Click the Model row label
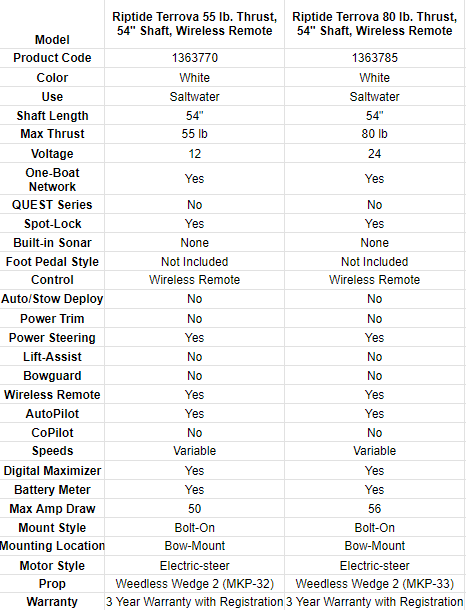Screen dimensions: 466x610 (x=52, y=40)
